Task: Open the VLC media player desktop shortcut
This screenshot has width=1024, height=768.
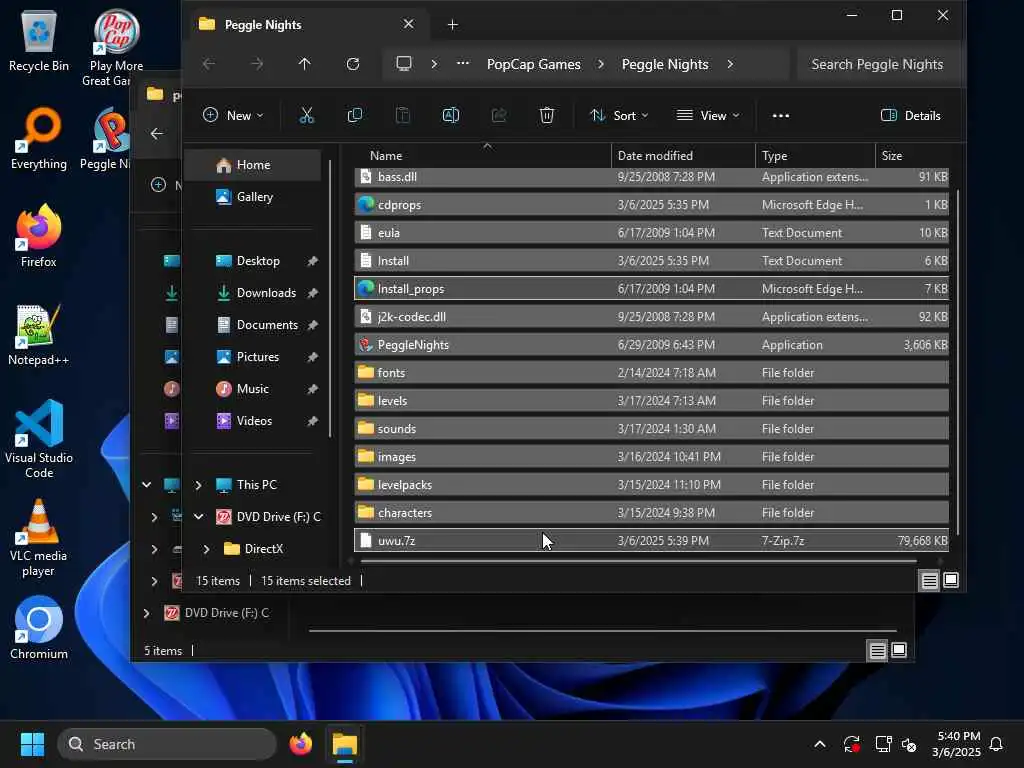Action: [39, 538]
